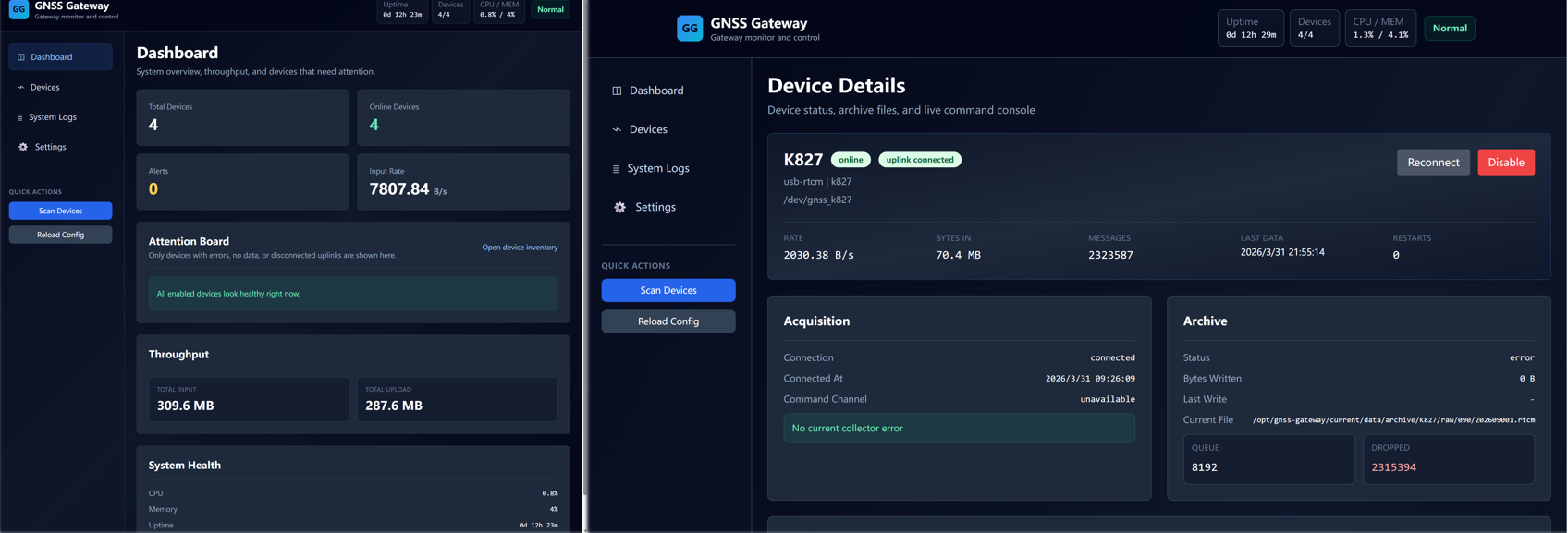Click the Total Upload 287.6 MB tile
The width and height of the screenshot is (1568, 533).
coord(458,399)
